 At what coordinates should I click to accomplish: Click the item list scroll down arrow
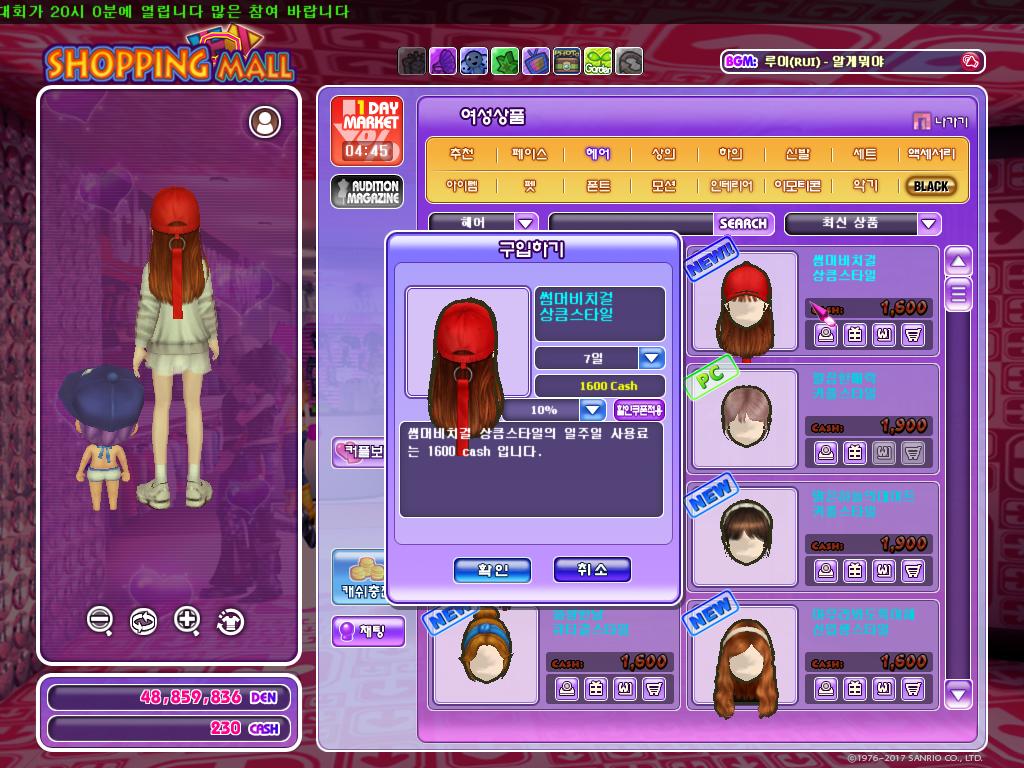coord(958,694)
